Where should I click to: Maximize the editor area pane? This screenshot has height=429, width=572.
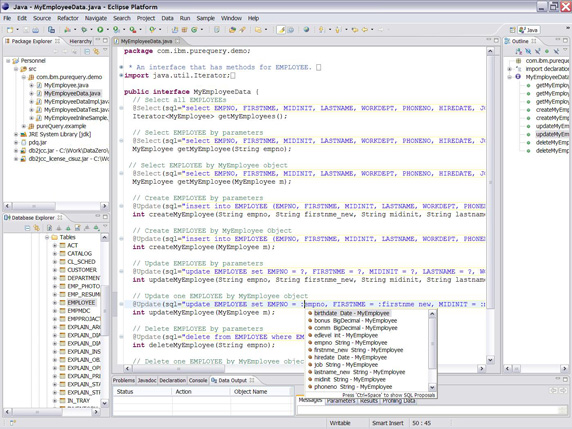496,40
